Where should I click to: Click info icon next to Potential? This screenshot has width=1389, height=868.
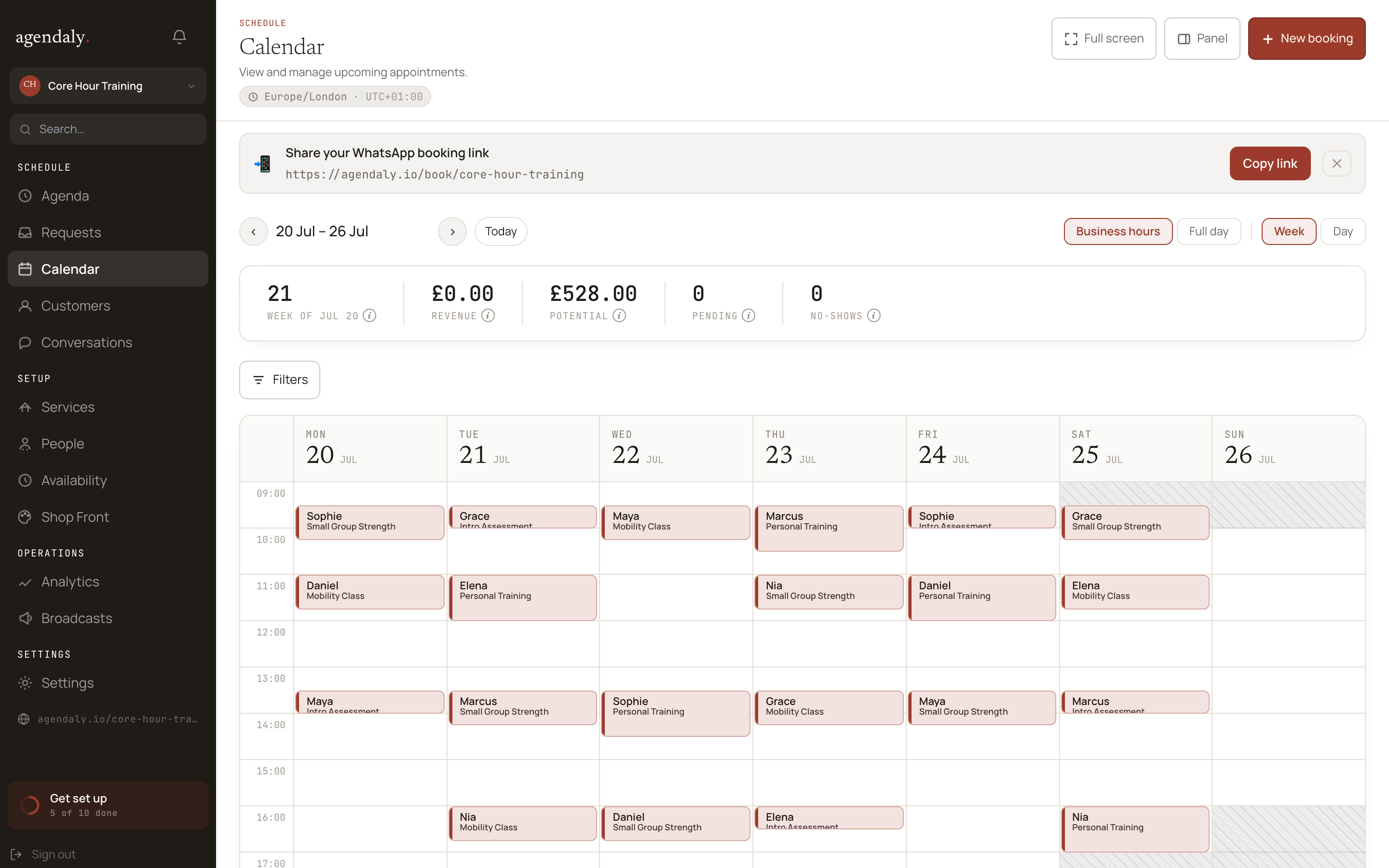(619, 316)
